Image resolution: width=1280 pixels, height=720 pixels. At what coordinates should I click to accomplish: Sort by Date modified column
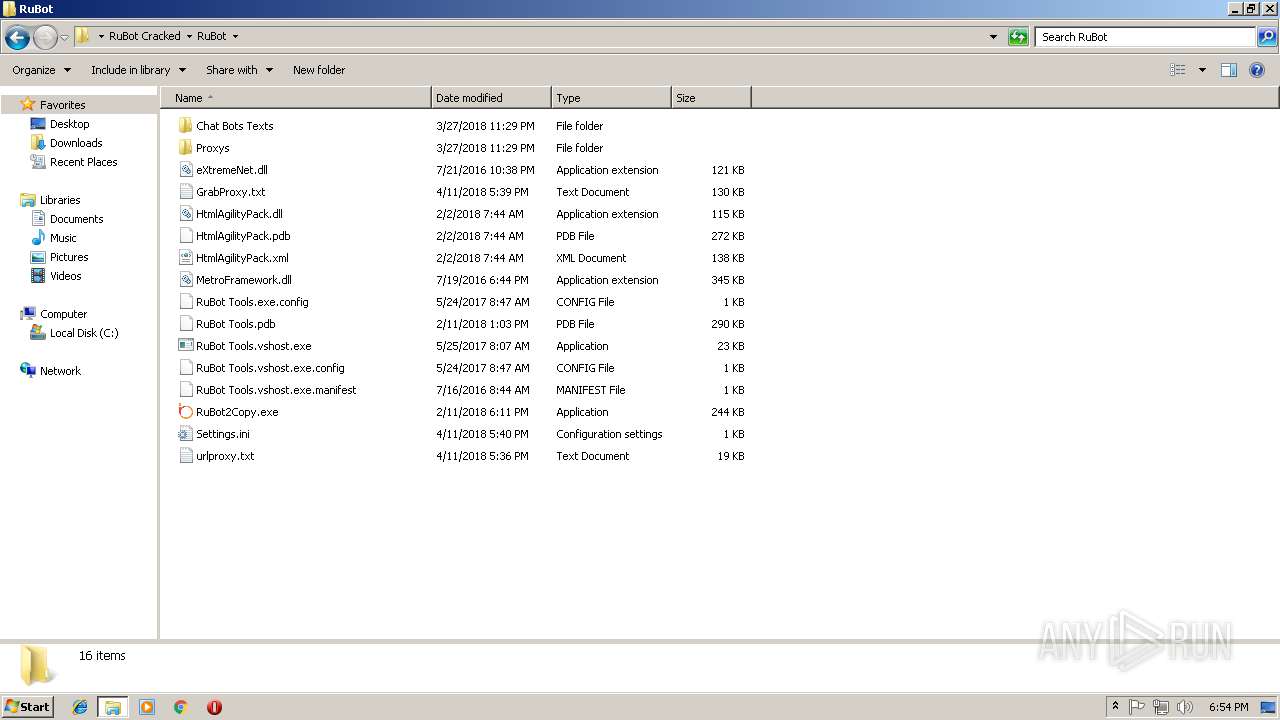coord(491,98)
